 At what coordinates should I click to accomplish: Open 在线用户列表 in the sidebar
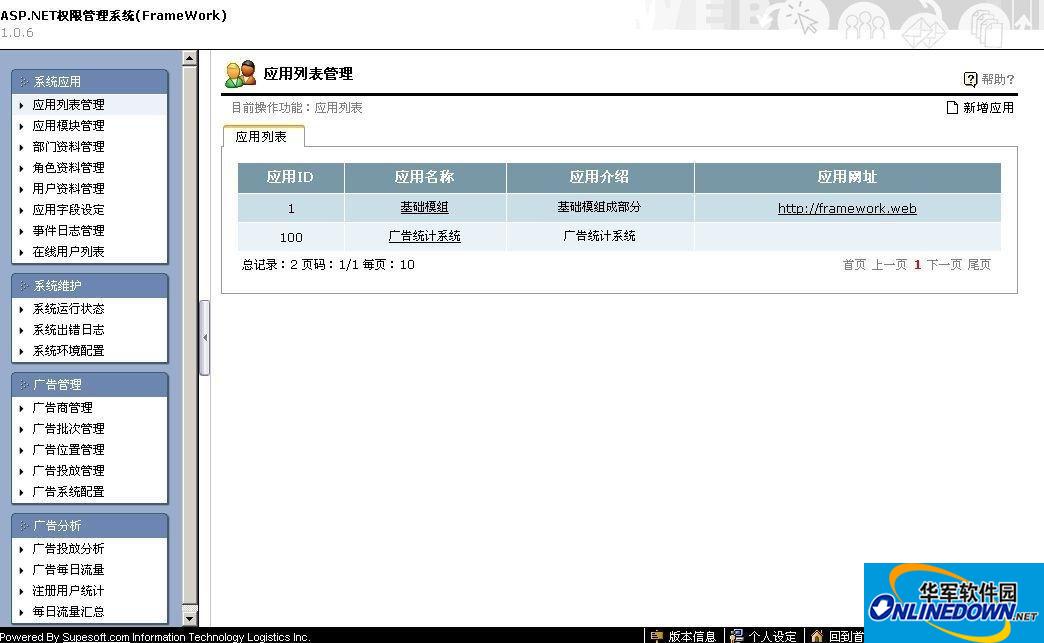[x=69, y=252]
